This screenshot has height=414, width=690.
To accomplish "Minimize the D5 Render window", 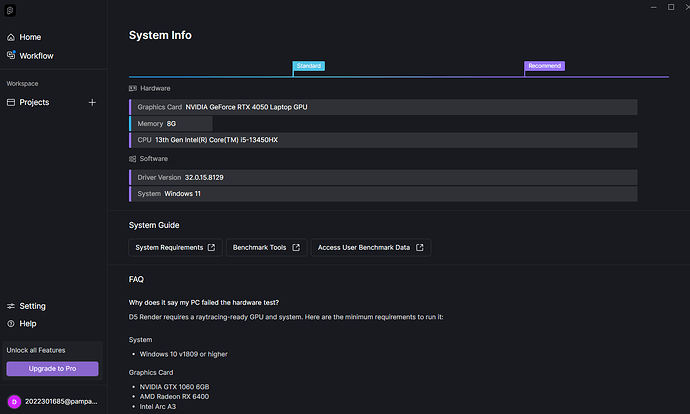I will pos(628,7).
